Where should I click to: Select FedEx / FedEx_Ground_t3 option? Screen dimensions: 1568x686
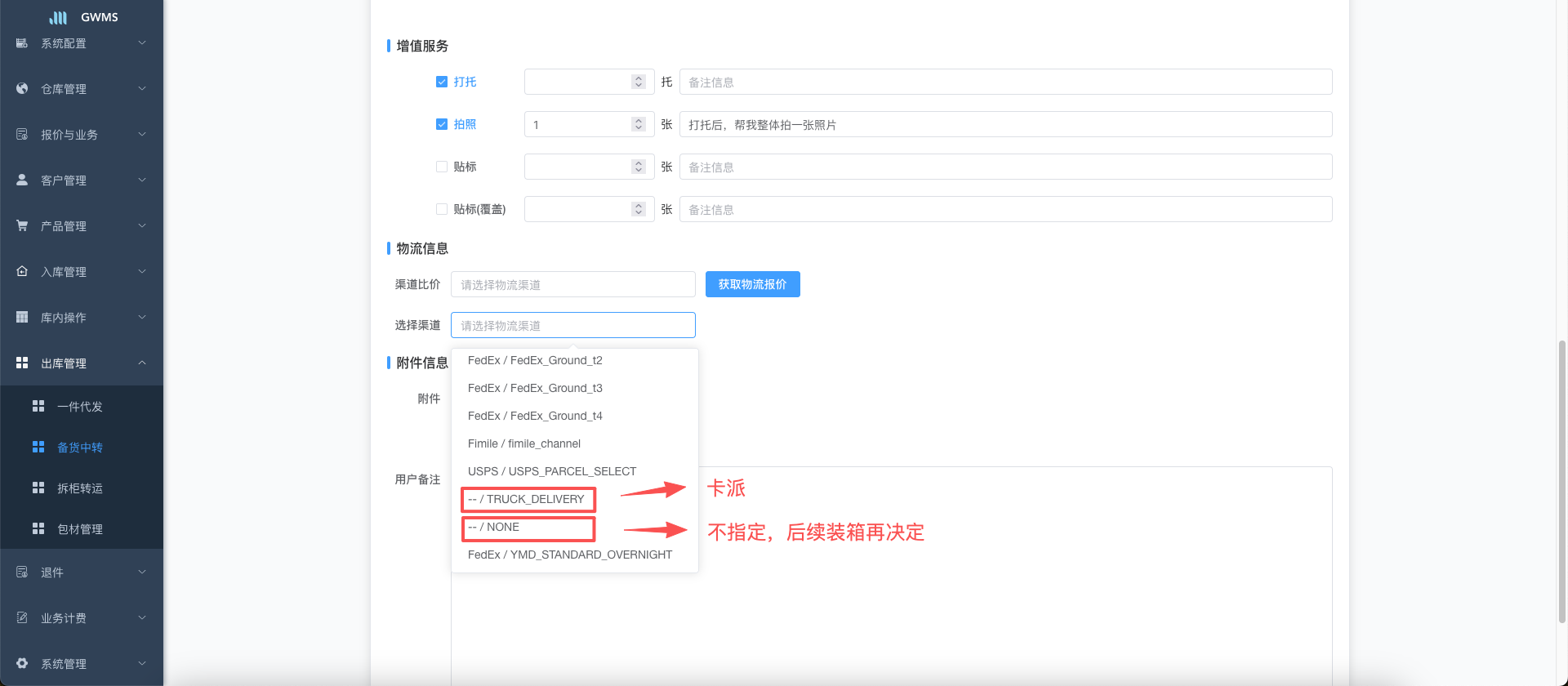pyautogui.click(x=575, y=388)
